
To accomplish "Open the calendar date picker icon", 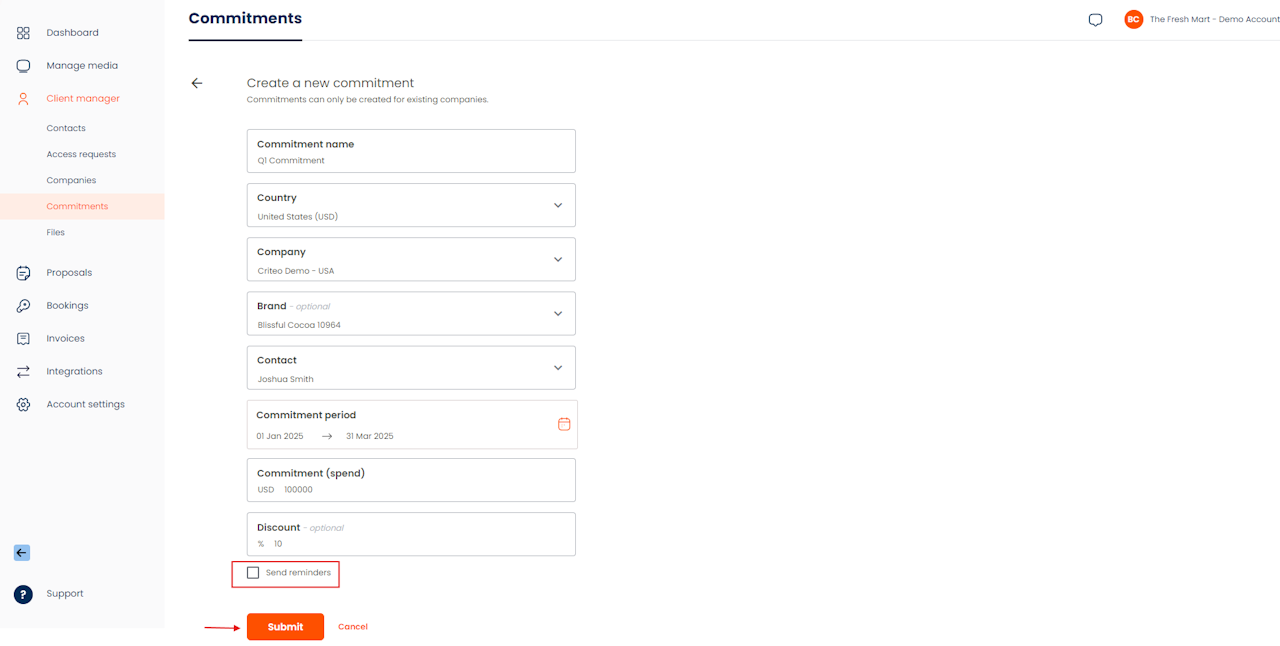I will [x=564, y=424].
